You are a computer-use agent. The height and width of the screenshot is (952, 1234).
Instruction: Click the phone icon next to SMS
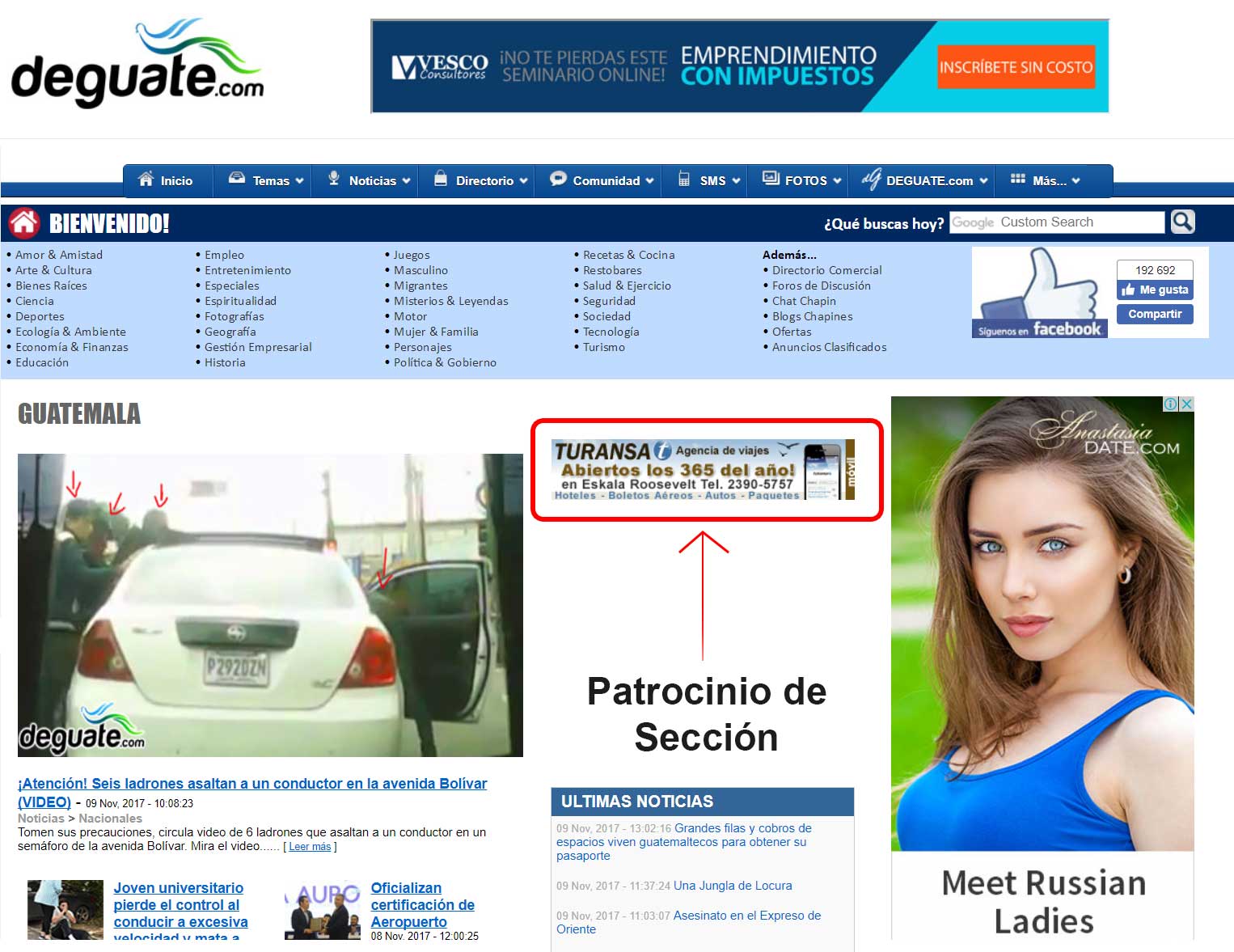[x=684, y=179]
